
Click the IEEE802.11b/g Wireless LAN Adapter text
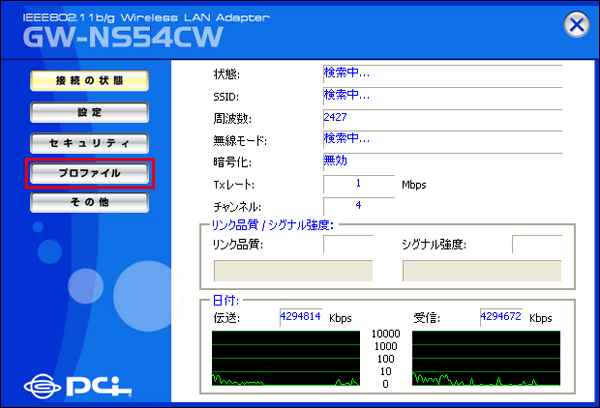(146, 18)
